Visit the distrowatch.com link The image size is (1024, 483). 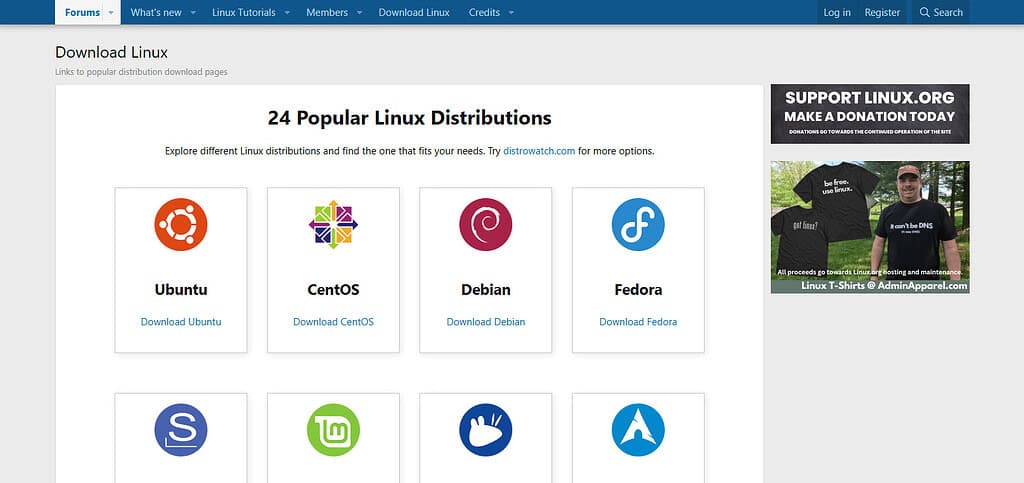point(539,151)
